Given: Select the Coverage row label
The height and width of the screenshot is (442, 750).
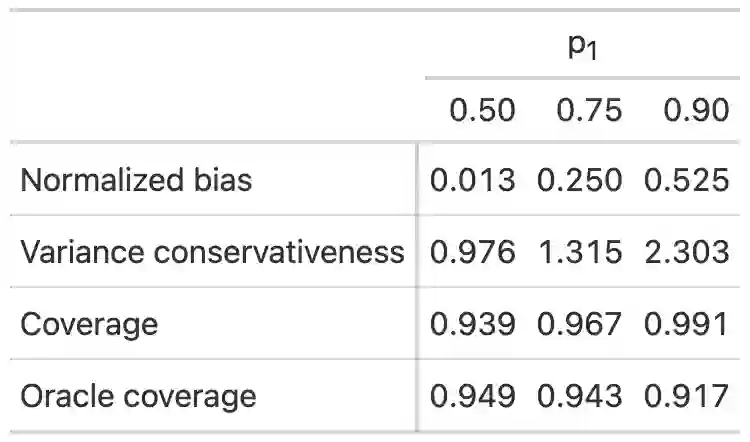Looking at the screenshot, I should pos(89,324).
